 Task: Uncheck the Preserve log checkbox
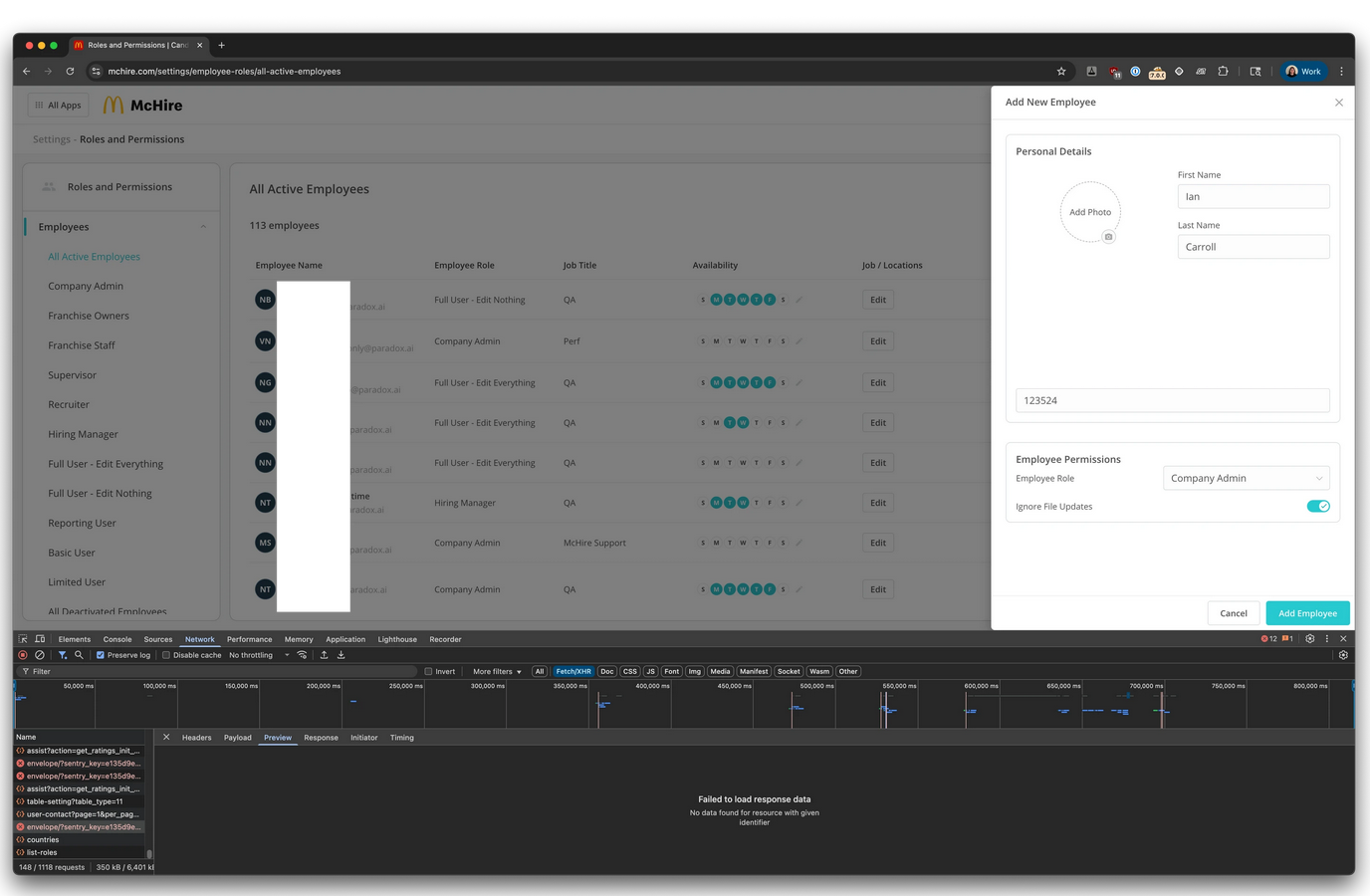pos(101,655)
